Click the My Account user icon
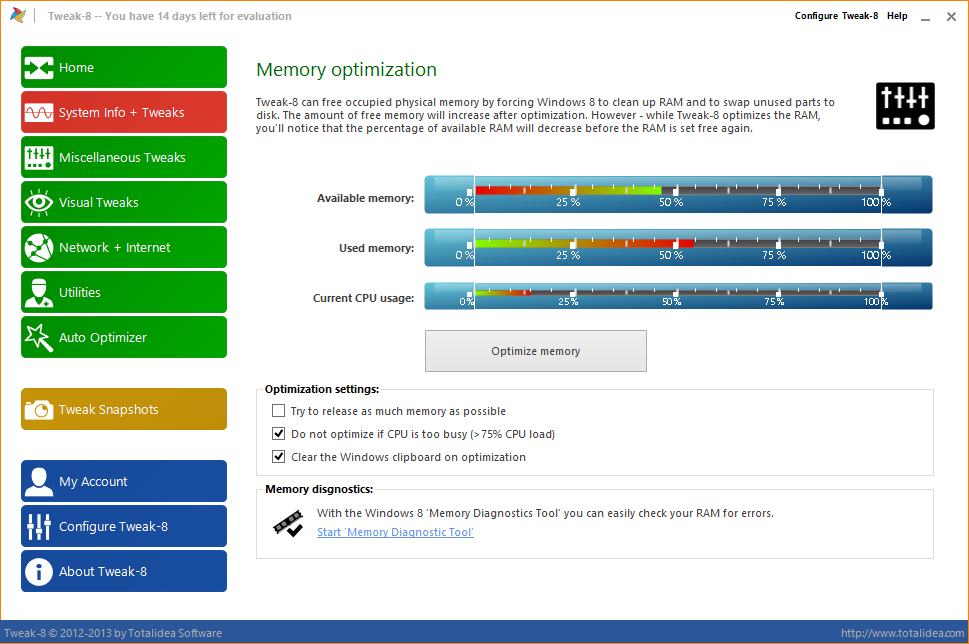This screenshot has width=969, height=644. (x=39, y=481)
